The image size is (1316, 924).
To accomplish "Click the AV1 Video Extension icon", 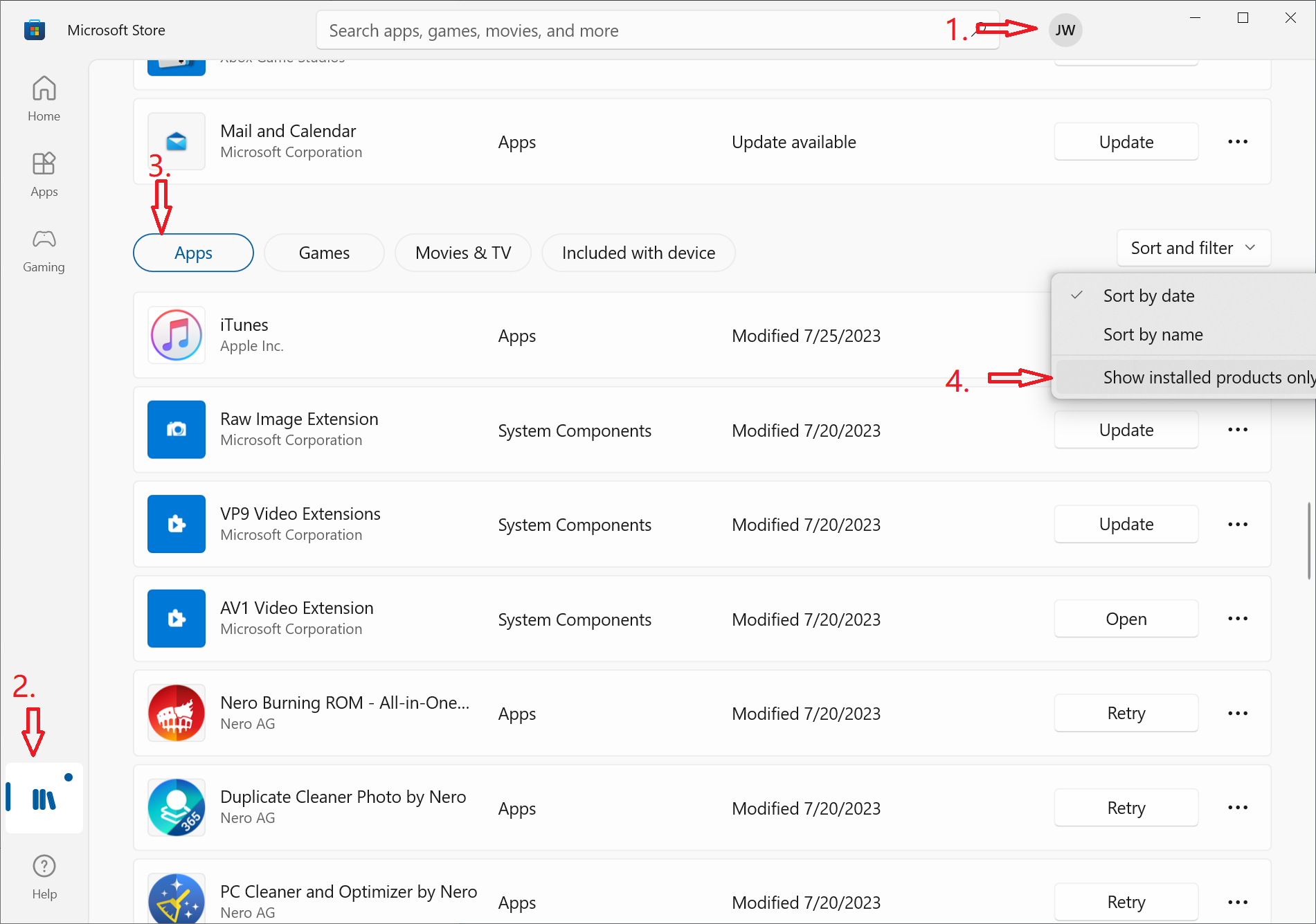I will pos(177,619).
